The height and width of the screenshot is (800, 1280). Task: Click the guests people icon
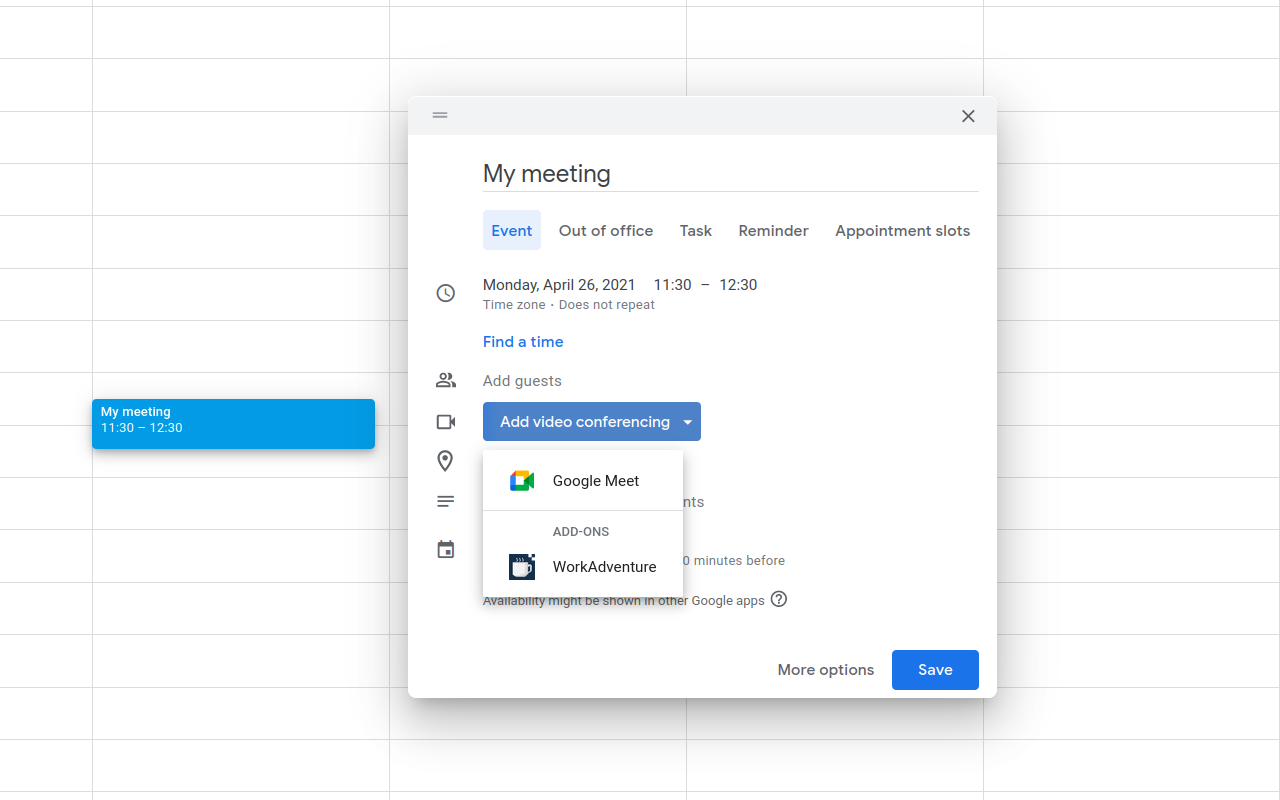coord(446,381)
